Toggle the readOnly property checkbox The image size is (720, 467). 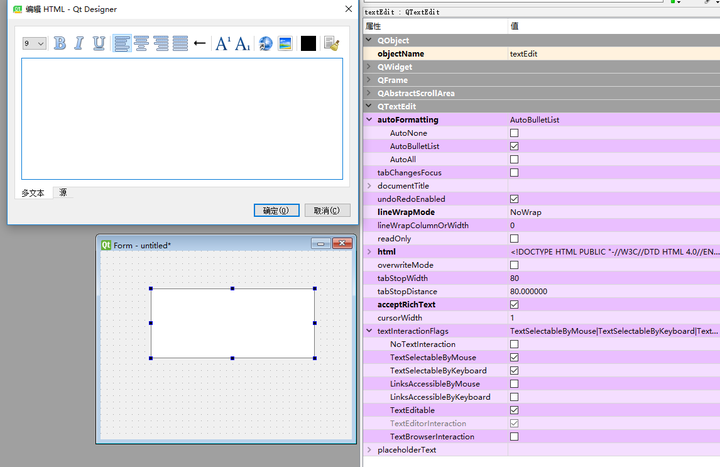[514, 239]
